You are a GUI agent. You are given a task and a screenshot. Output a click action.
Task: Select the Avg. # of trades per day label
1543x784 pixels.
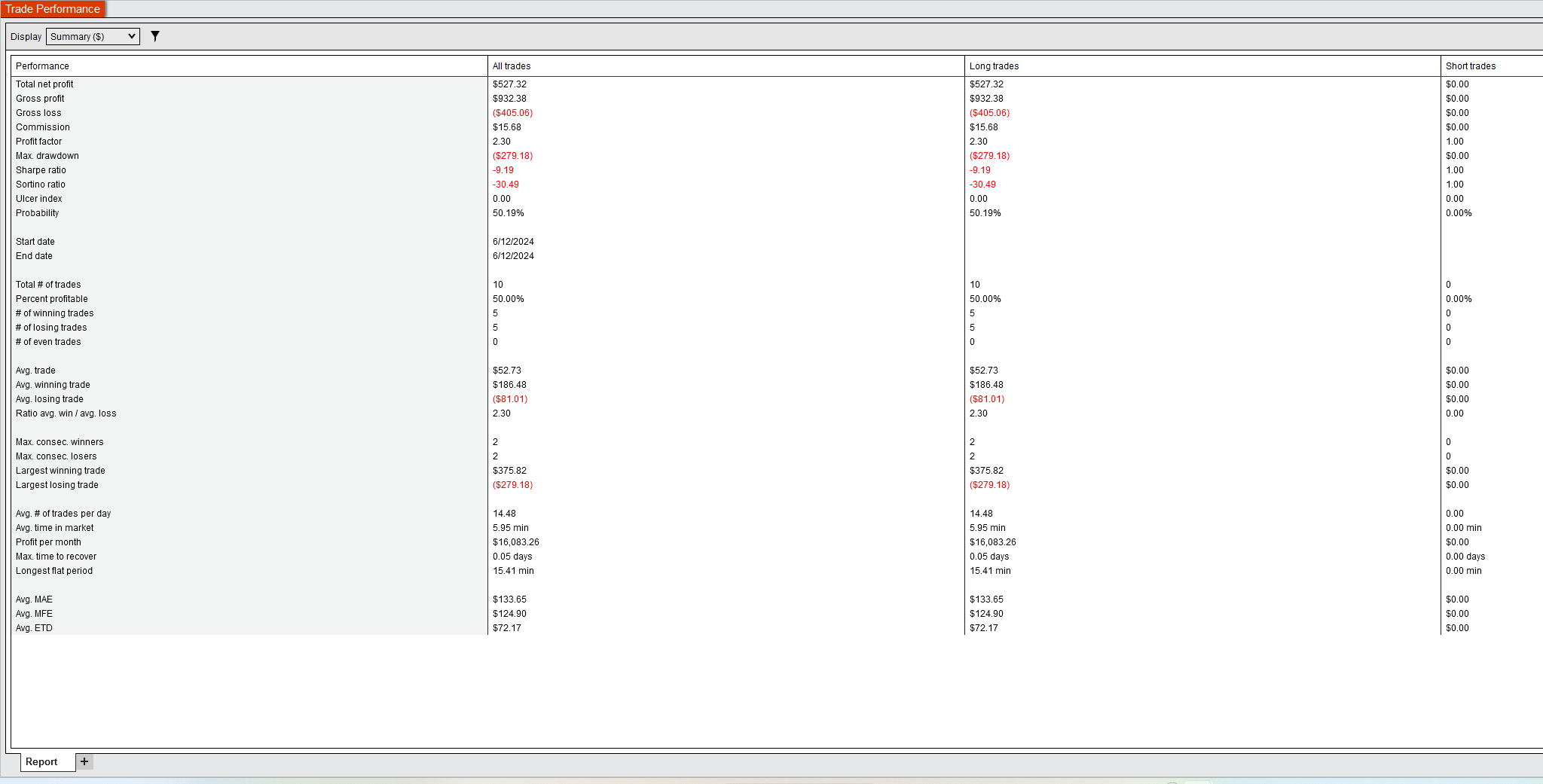tap(63, 514)
